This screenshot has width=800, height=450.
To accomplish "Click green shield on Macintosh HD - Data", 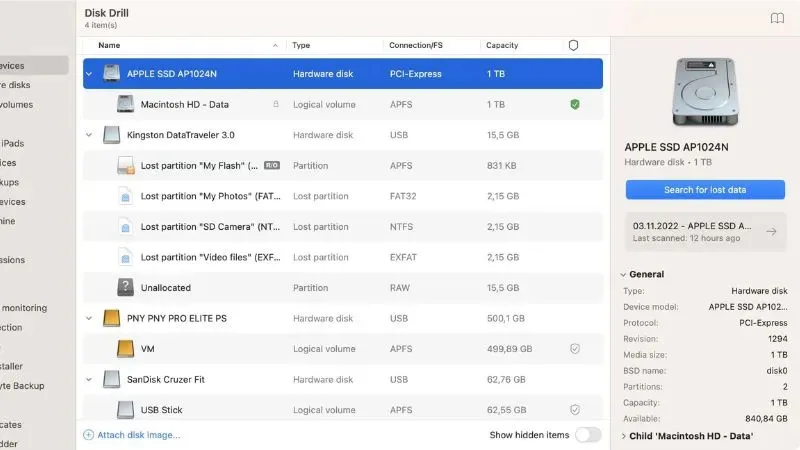I will [x=575, y=105].
